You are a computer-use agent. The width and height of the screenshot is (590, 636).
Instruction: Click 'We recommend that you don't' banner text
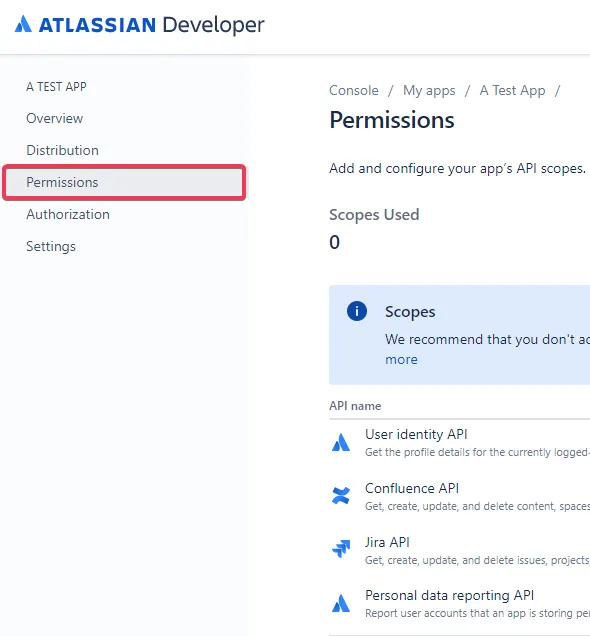[487, 339]
